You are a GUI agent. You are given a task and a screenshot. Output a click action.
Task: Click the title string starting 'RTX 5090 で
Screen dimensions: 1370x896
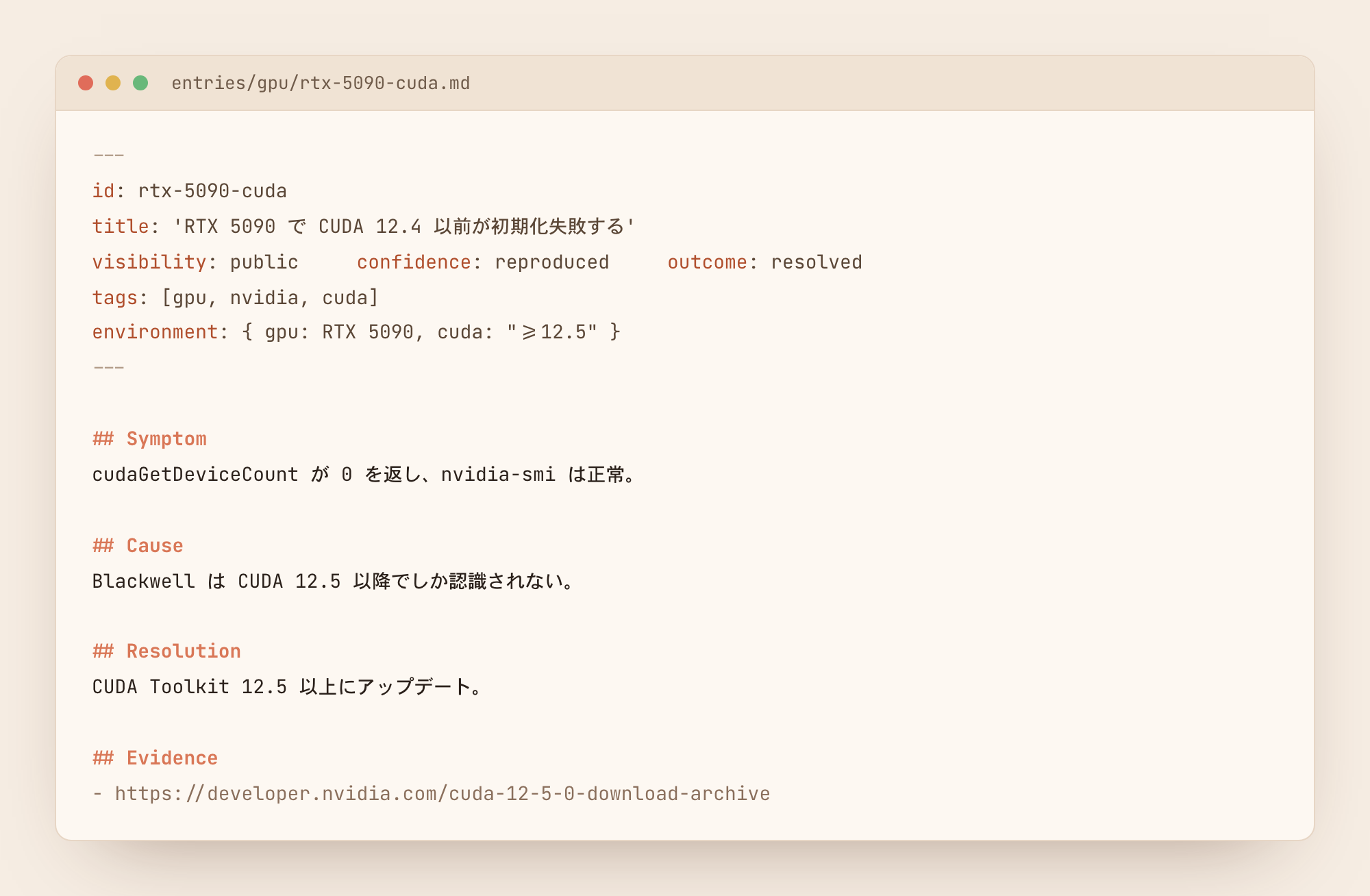point(404,226)
